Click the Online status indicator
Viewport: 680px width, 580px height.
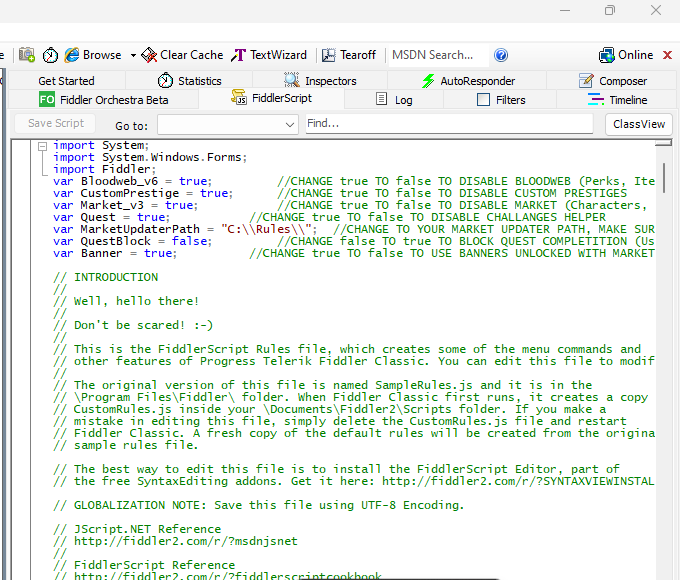(x=626, y=55)
